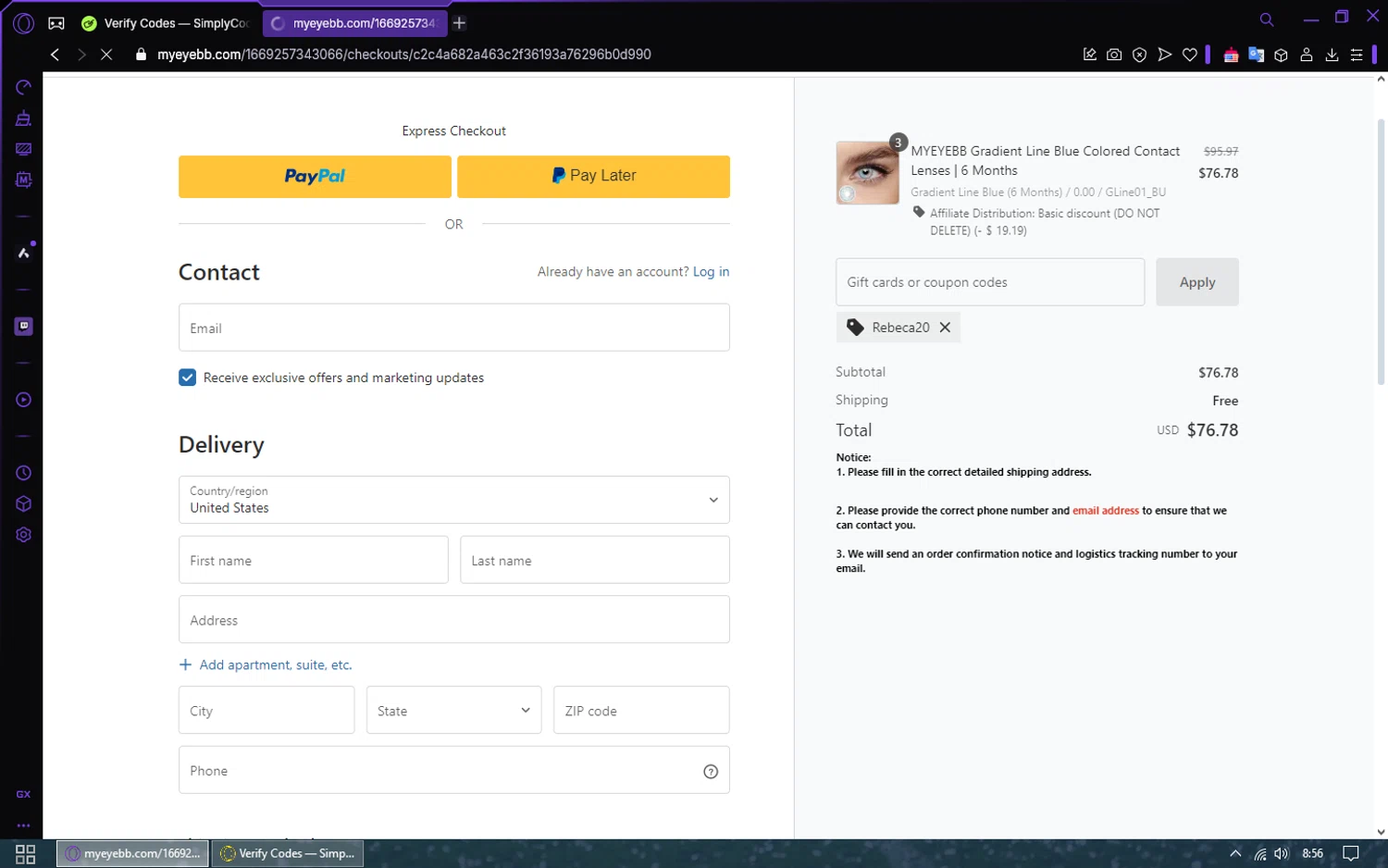The image size is (1388, 868).
Task: Open the media Player icon in sidebar
Action: pos(24,400)
